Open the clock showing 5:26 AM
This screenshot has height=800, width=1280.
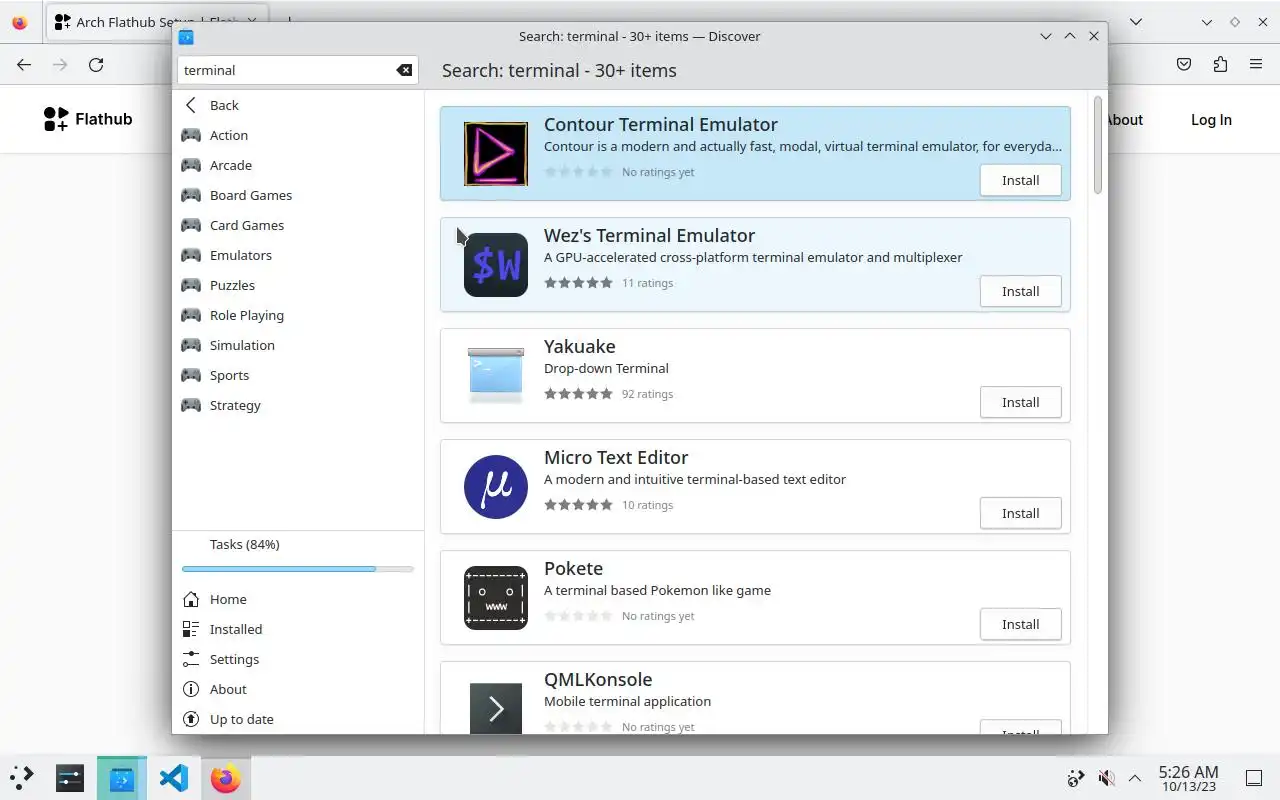tap(1188, 778)
